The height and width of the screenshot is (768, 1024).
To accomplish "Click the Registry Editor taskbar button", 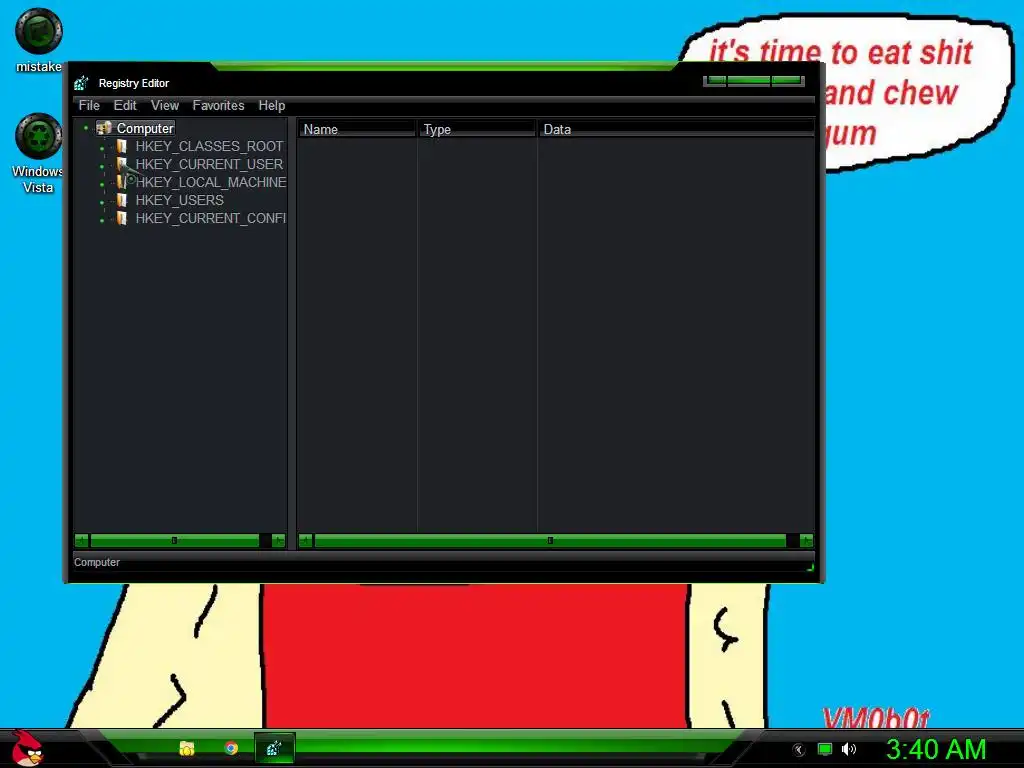I will 274,748.
